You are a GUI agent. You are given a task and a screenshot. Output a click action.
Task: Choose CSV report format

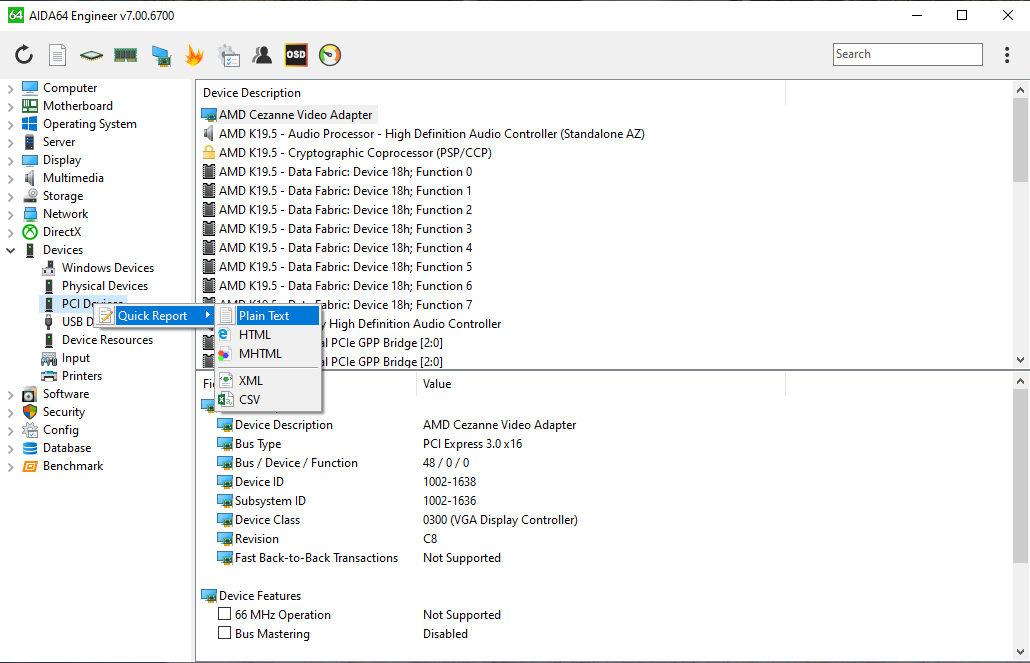coord(268,400)
